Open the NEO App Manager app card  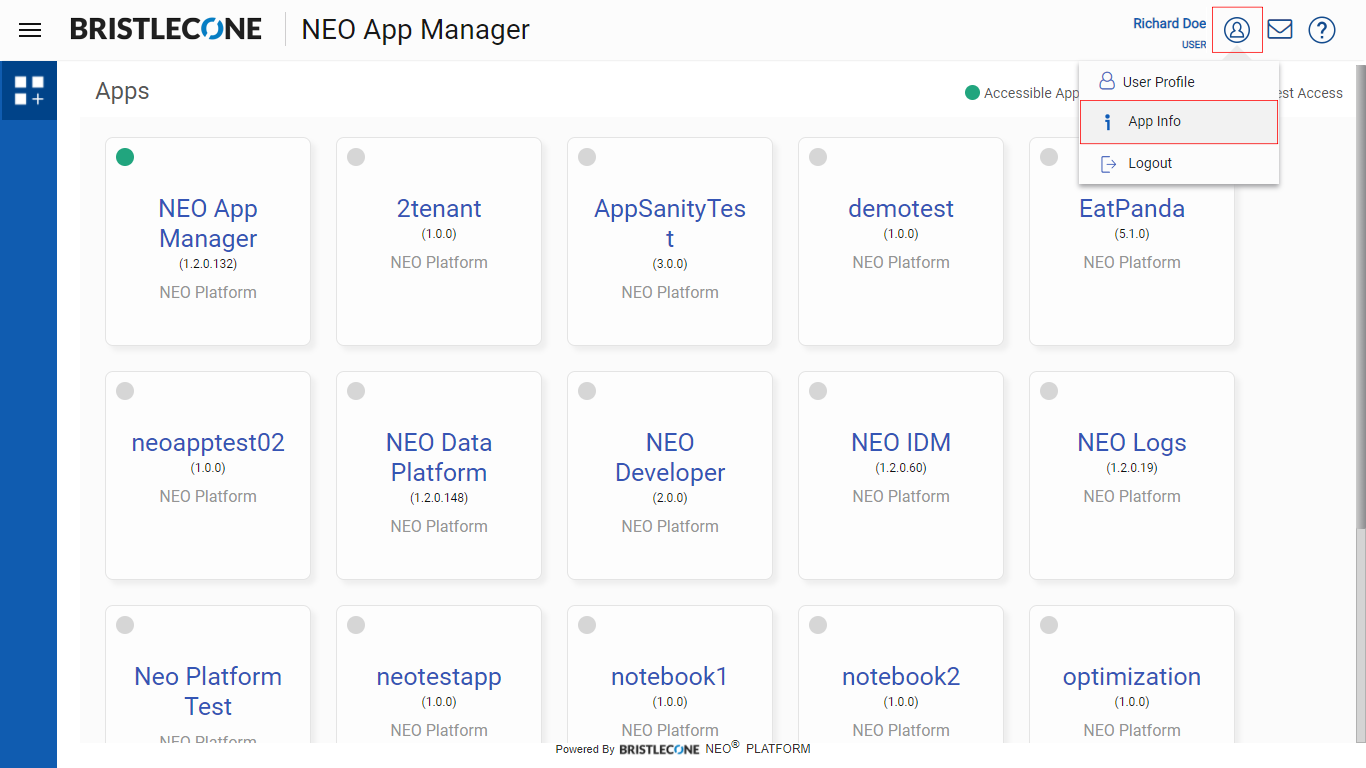click(x=208, y=241)
